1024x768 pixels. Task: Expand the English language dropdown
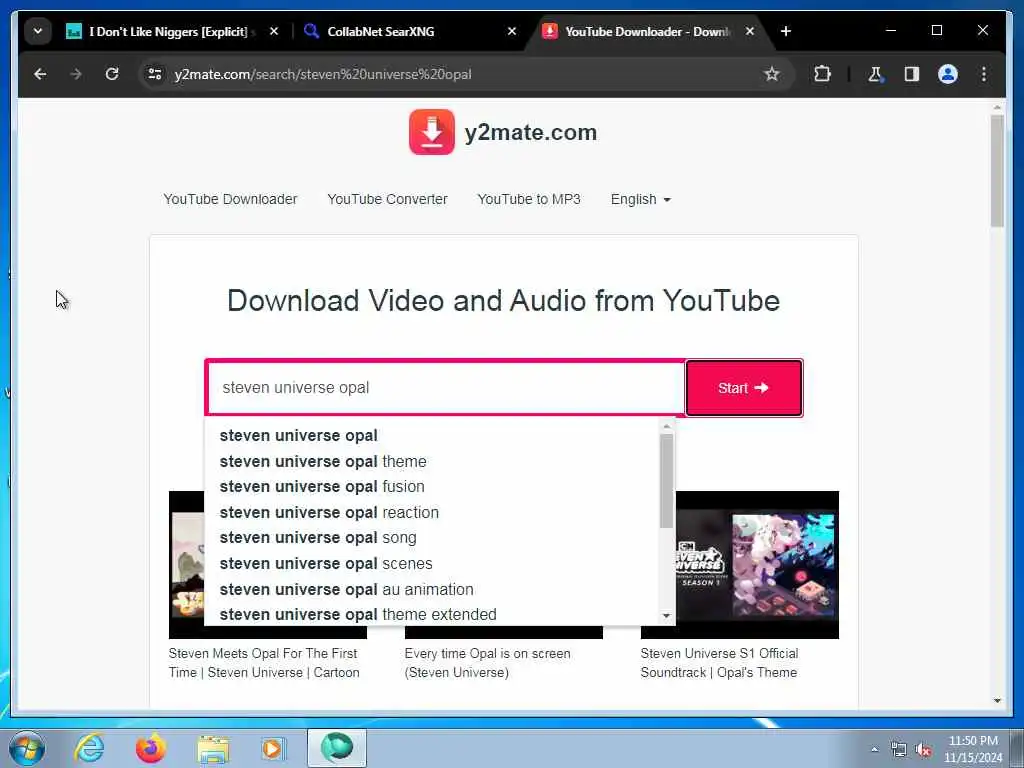click(641, 199)
